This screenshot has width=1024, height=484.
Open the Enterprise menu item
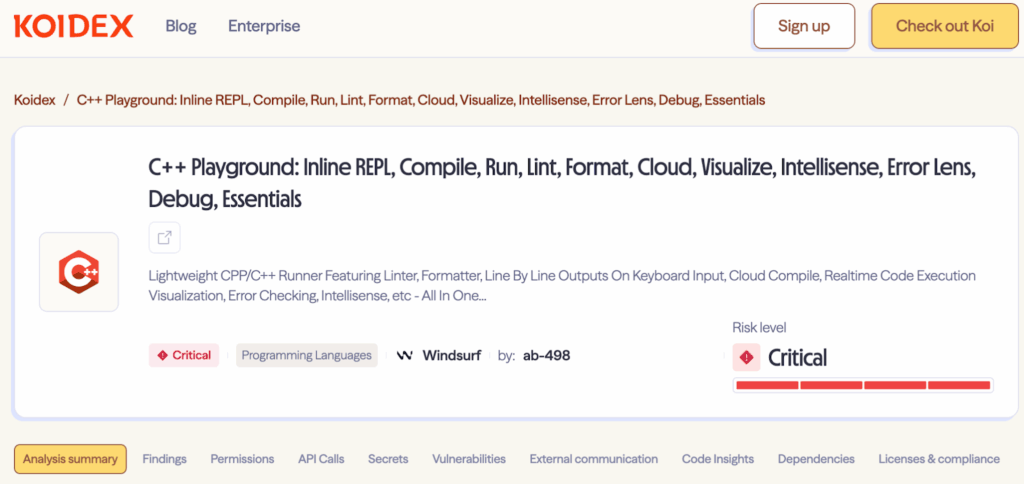pos(264,26)
